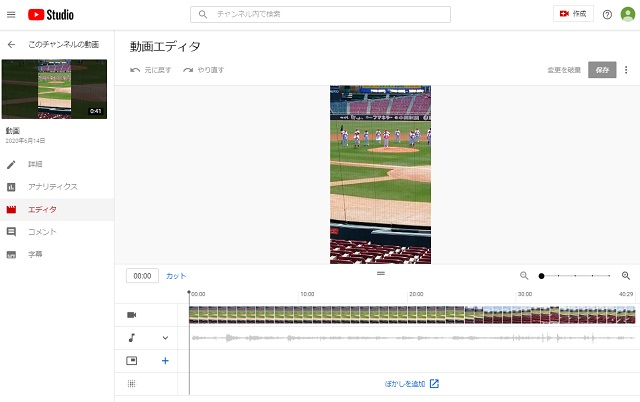Open the hamburger navigation menu
The image size is (640, 402).
[11, 15]
